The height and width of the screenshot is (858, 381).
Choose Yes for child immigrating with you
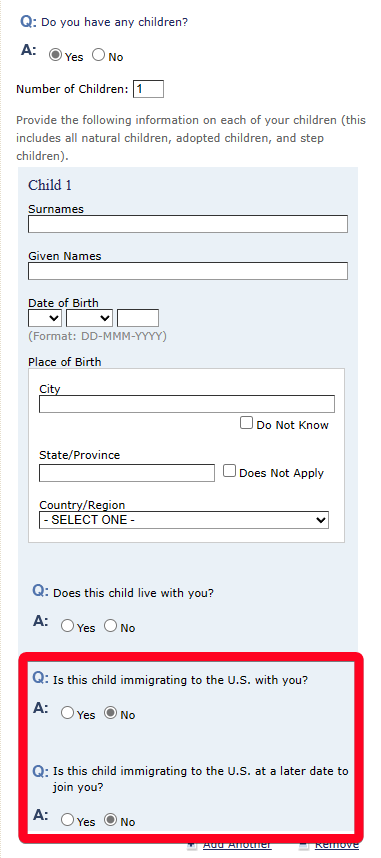tap(67, 713)
